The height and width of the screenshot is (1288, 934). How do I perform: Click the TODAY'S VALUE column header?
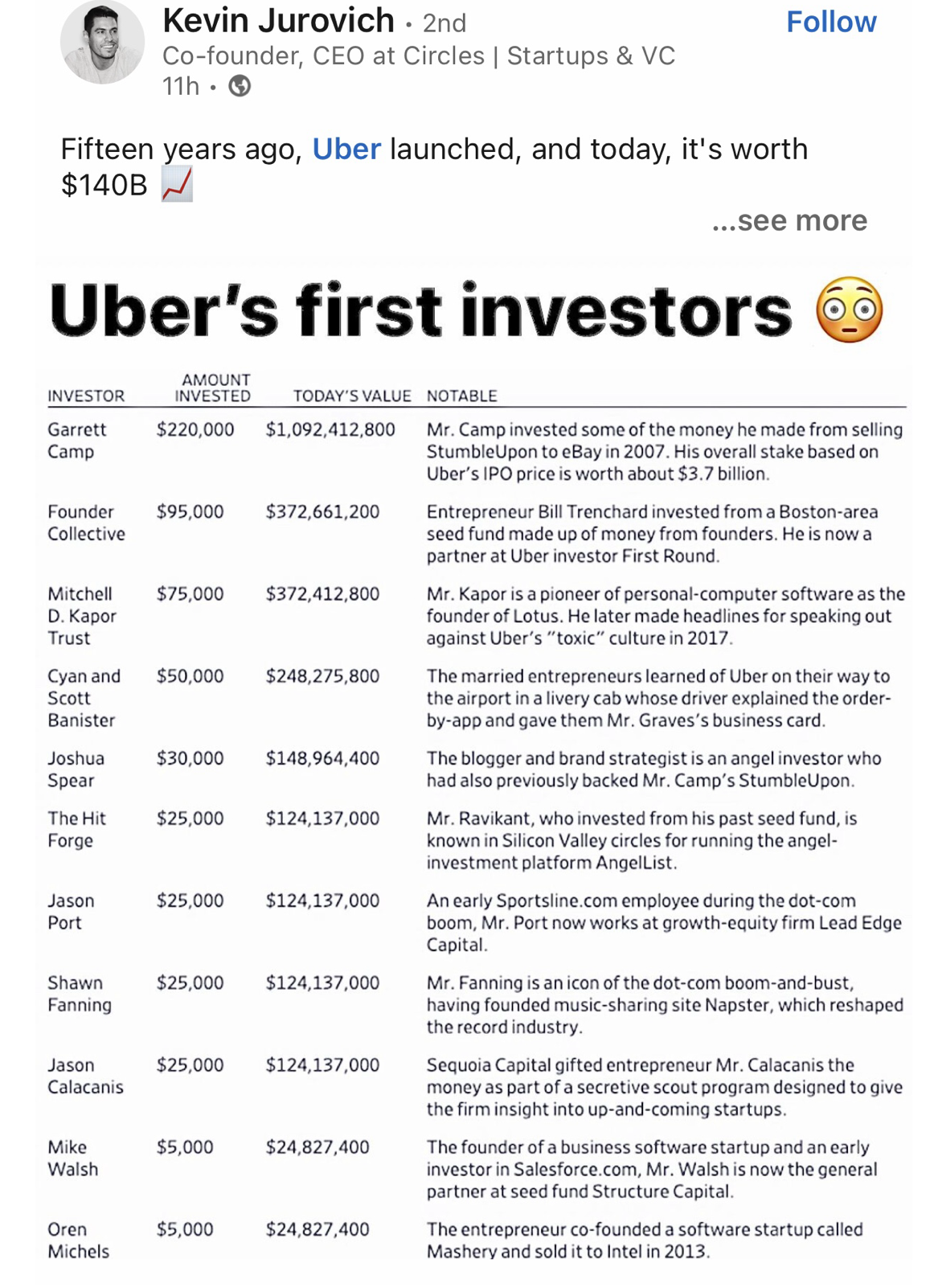pos(351,396)
